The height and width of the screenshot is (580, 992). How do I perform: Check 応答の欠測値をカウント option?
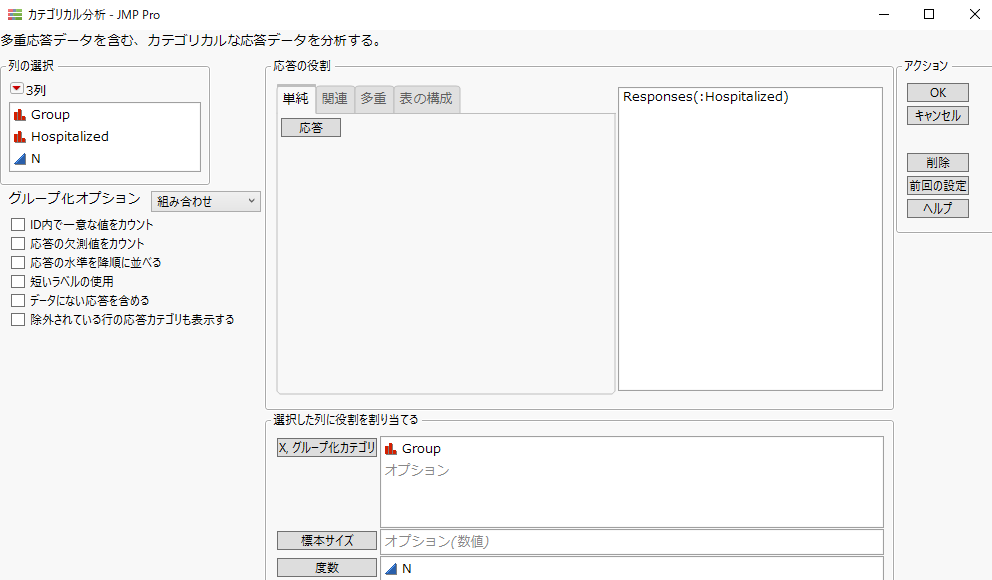(17, 243)
